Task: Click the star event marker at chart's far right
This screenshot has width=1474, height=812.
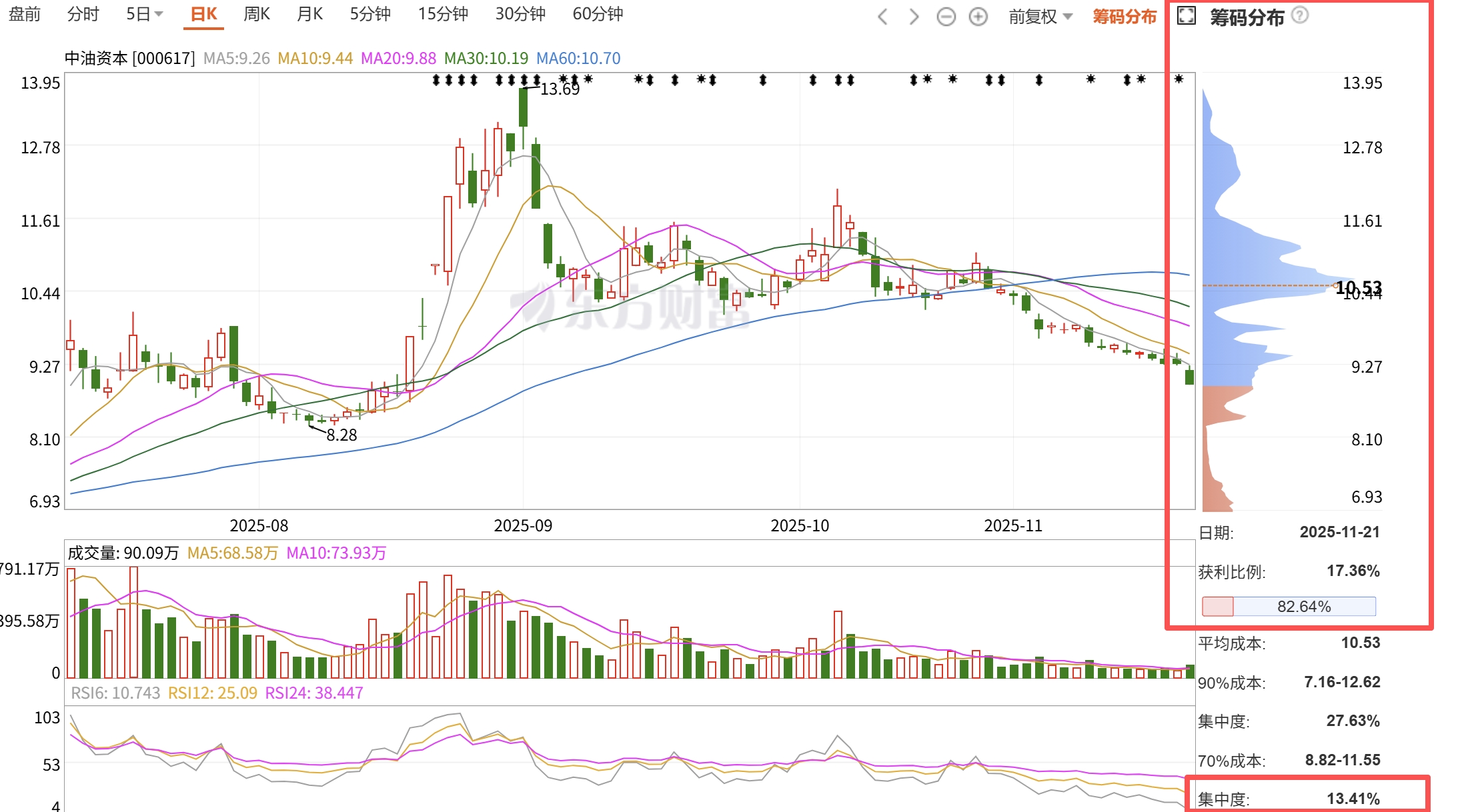Action: pos(1179,79)
